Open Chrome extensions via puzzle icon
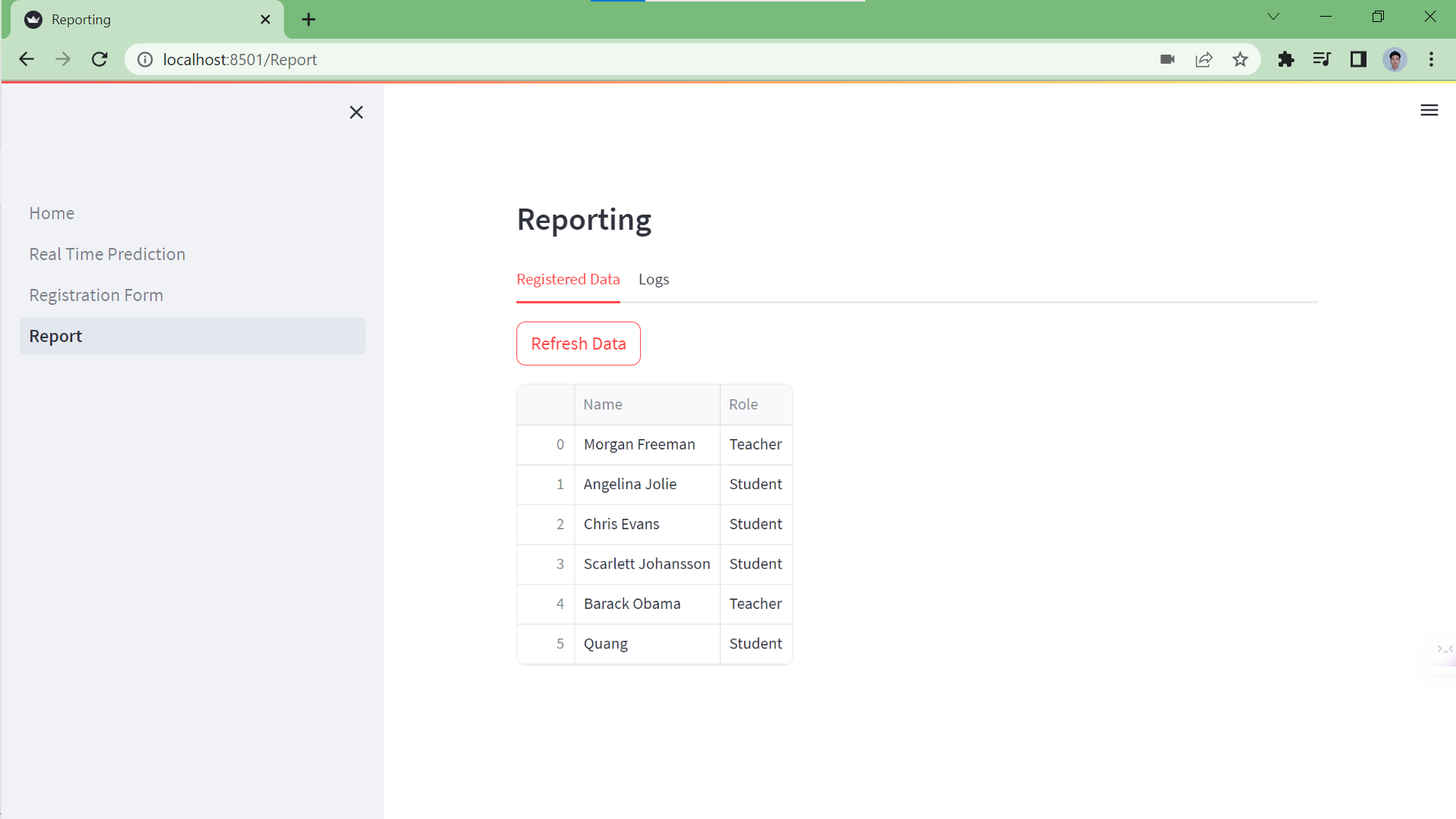 pos(1285,59)
